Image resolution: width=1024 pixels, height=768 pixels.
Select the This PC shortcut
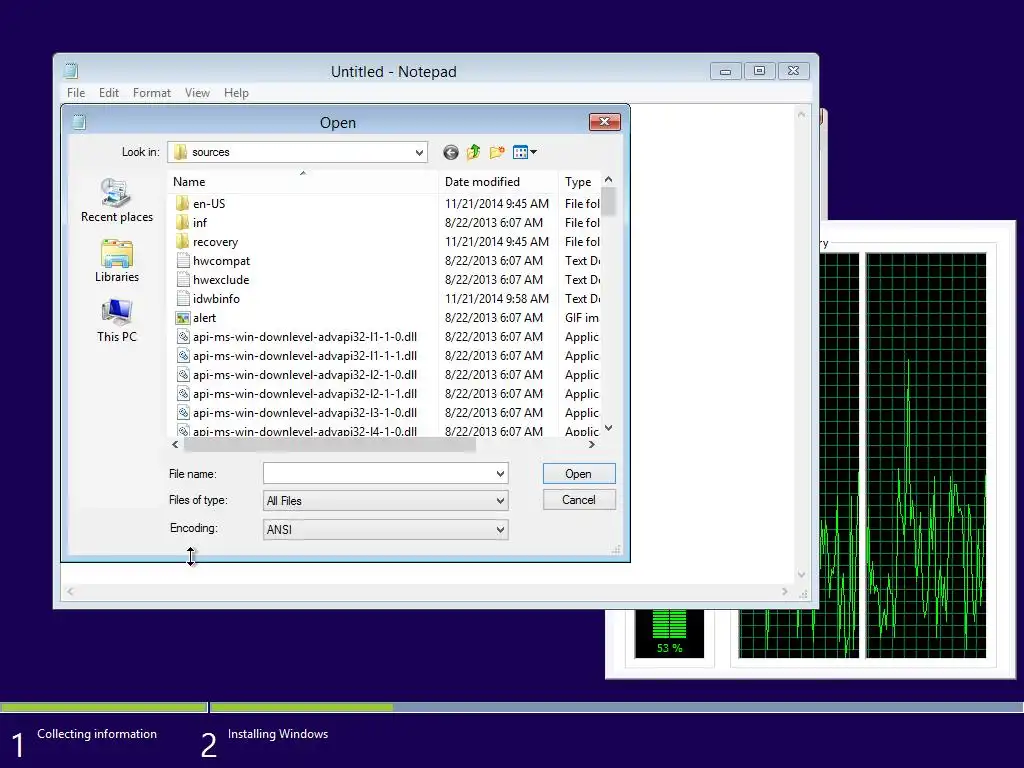pyautogui.click(x=117, y=321)
